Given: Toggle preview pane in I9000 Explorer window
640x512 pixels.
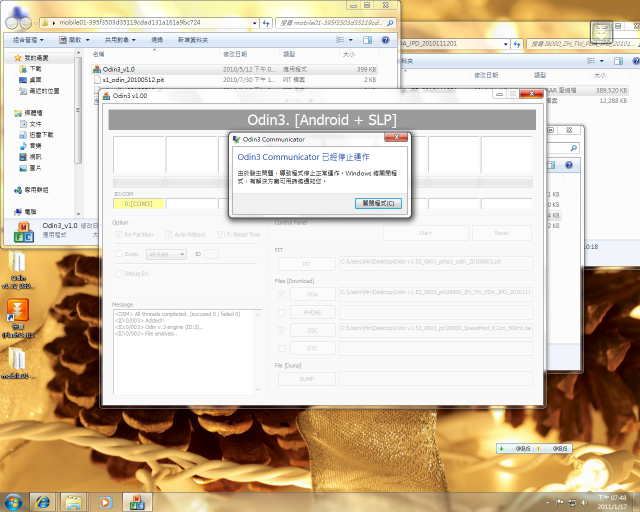Looking at the screenshot, I should pyautogui.click(x=618, y=61).
